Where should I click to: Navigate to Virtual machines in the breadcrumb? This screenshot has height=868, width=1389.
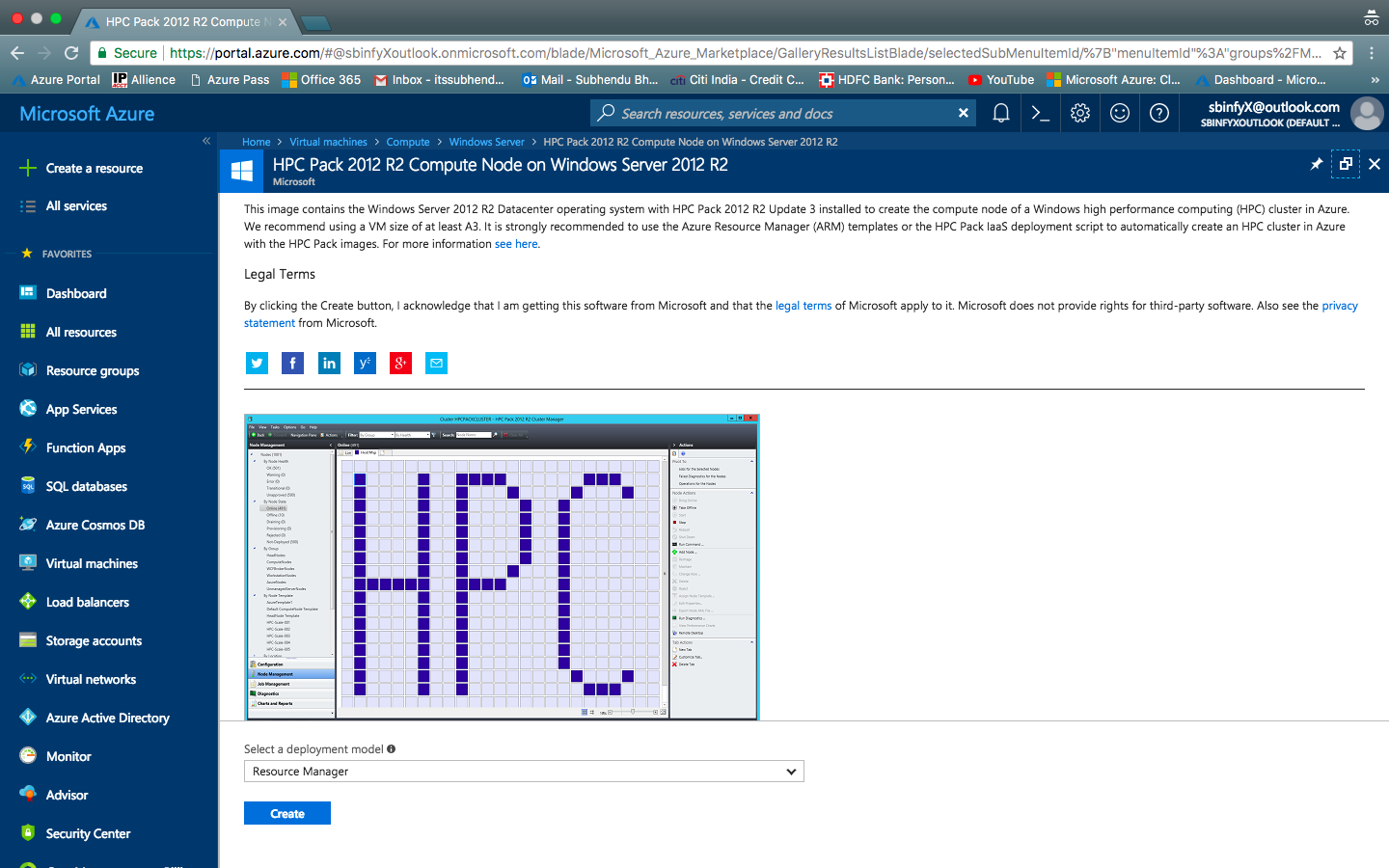point(328,141)
